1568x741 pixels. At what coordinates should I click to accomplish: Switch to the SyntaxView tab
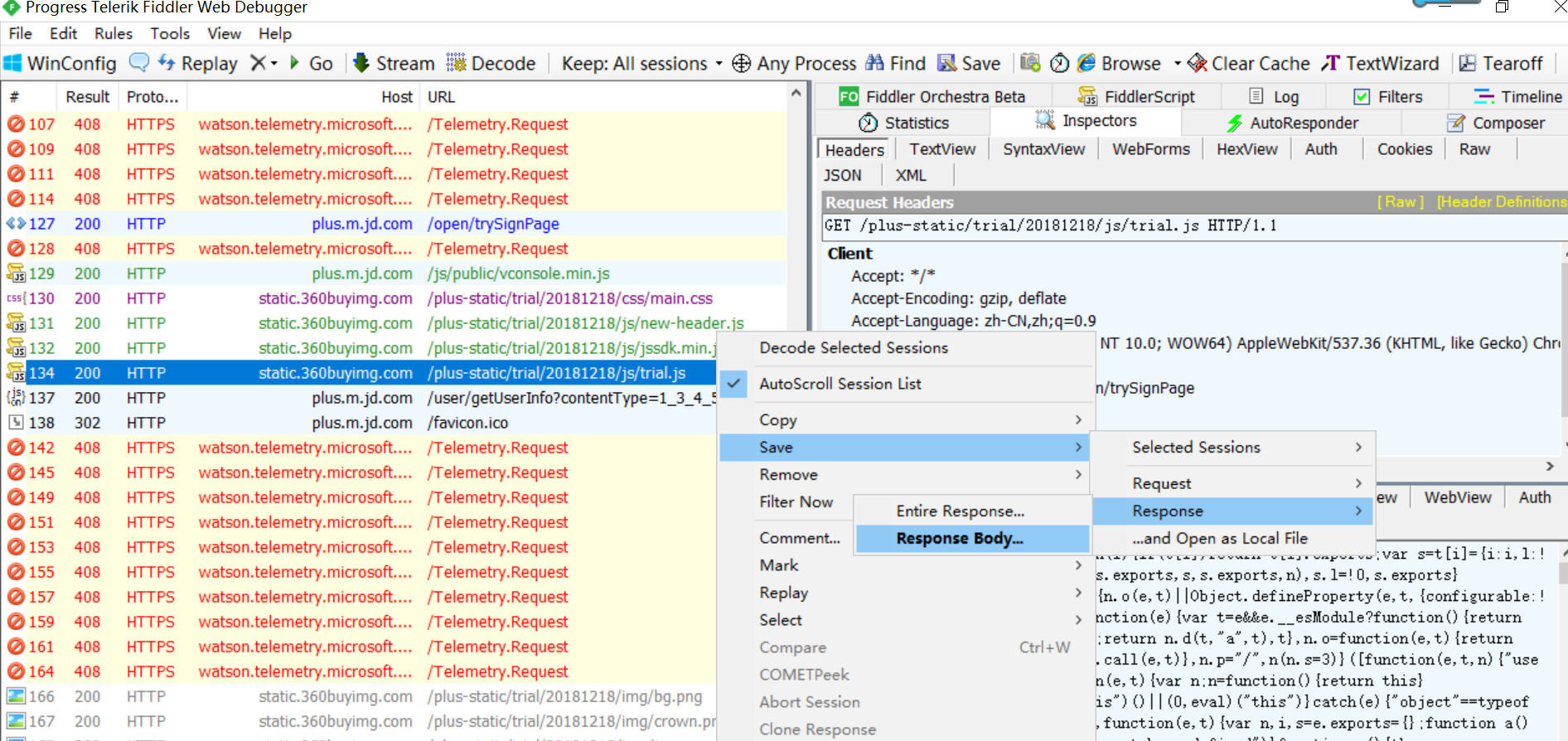tap(1043, 149)
